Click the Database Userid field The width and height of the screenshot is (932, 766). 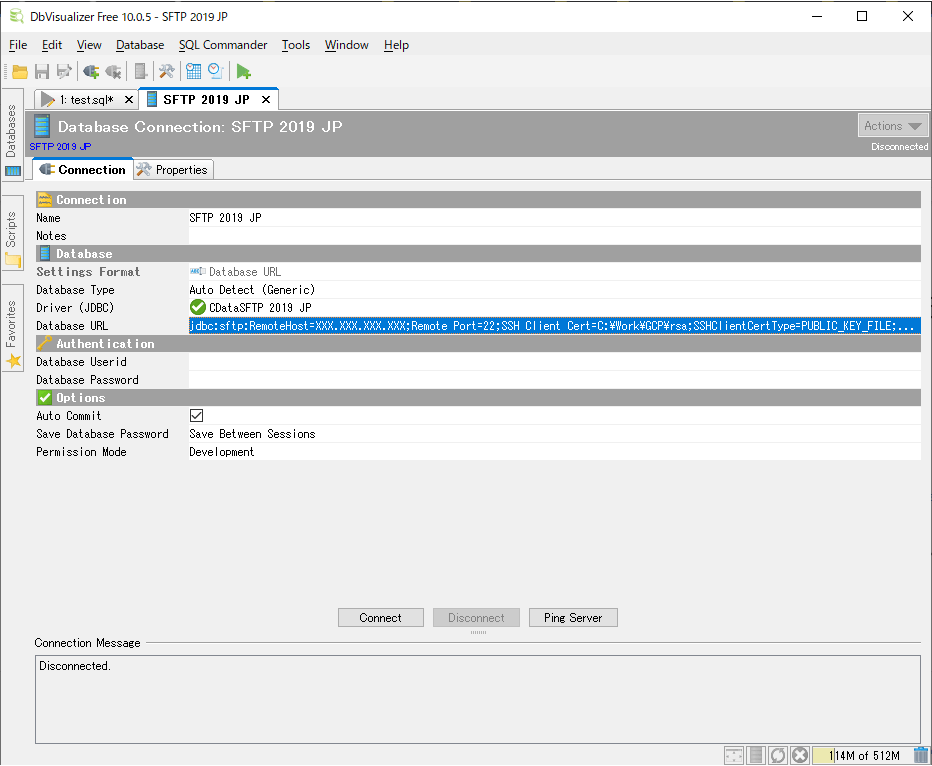555,362
